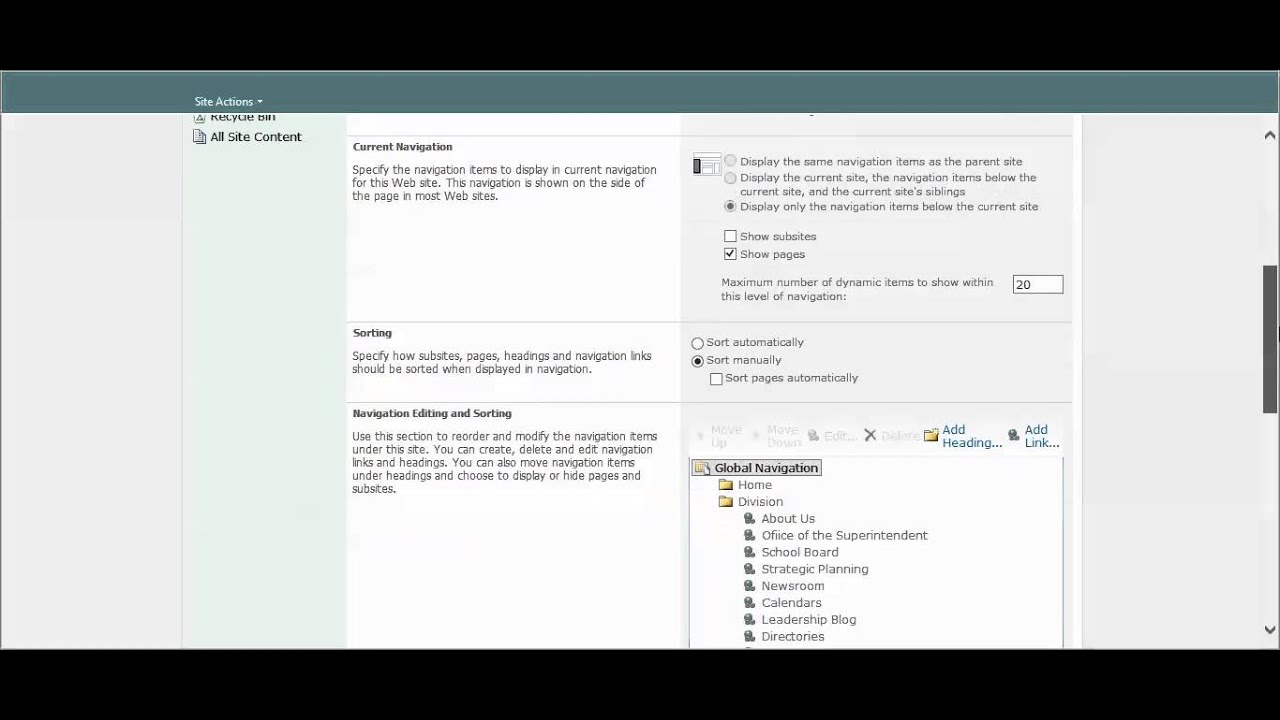Click the page scrollbar down arrow
1280x720 pixels.
(x=1270, y=630)
